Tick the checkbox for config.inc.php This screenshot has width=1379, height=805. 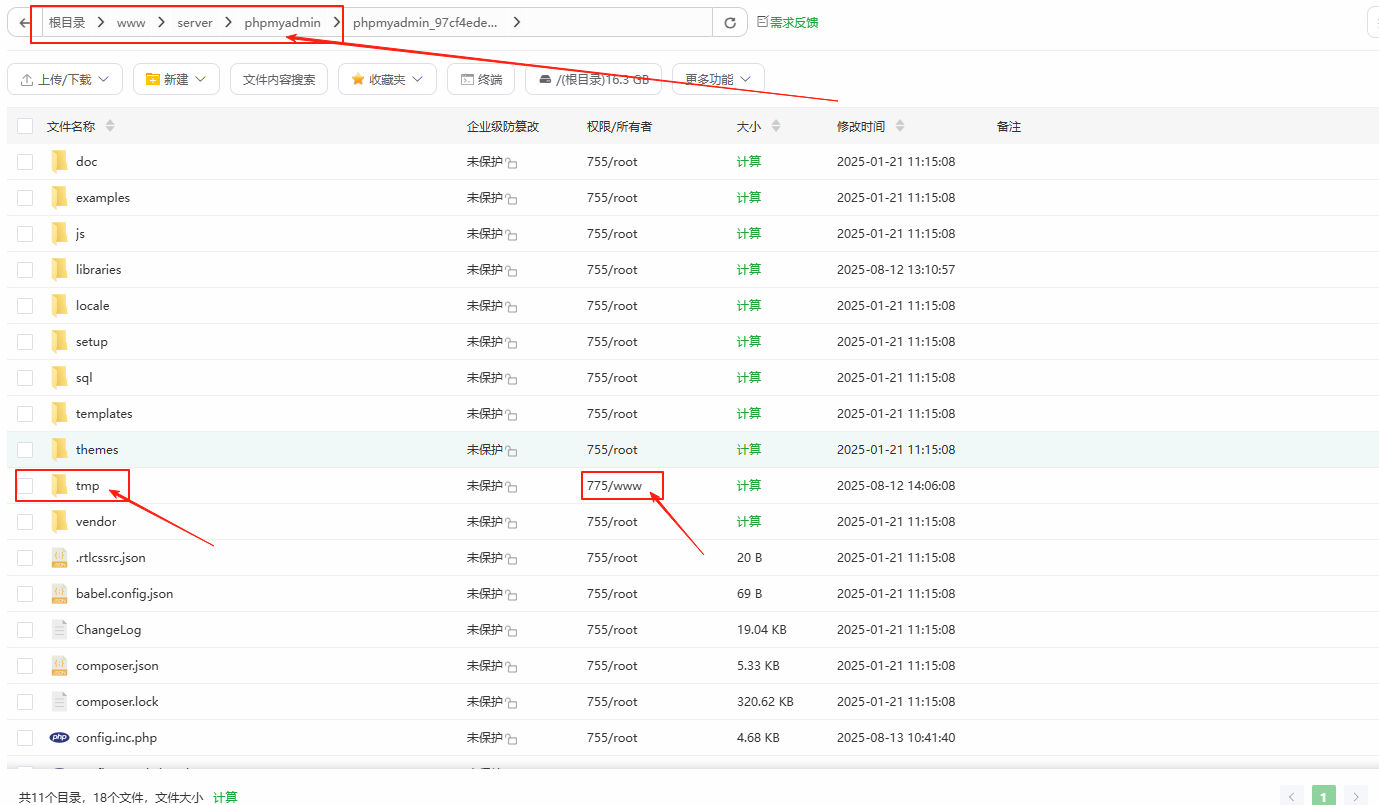(x=25, y=738)
